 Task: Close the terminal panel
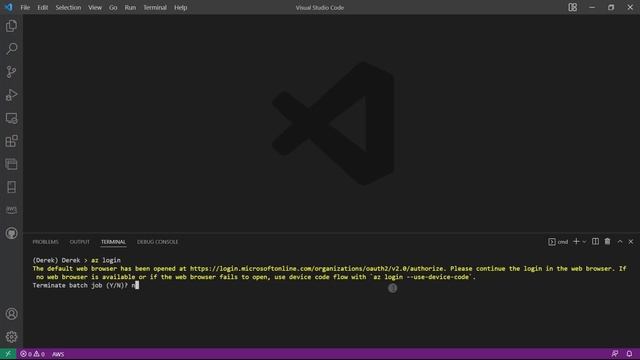point(631,242)
